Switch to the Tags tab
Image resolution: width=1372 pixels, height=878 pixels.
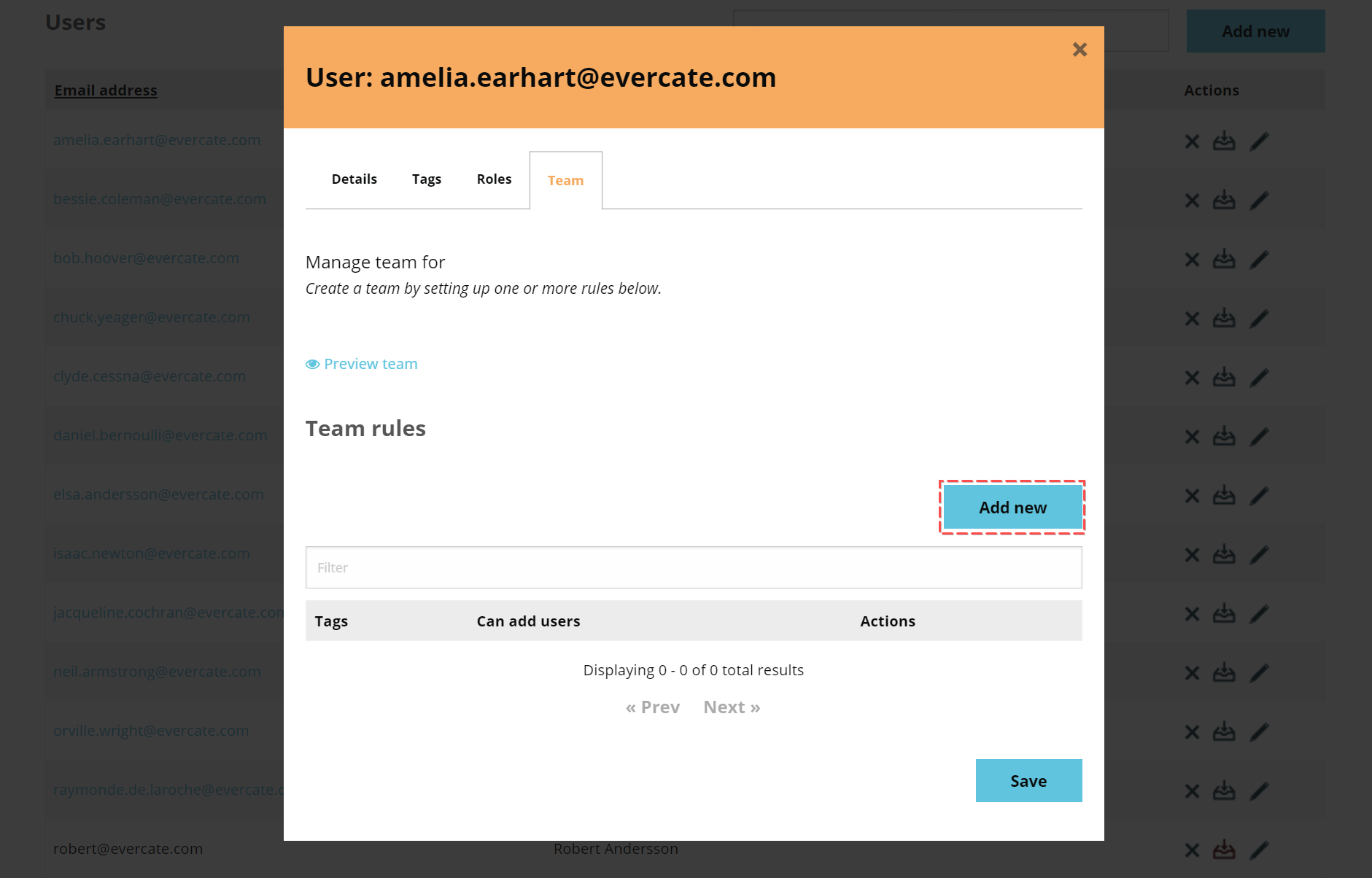tap(427, 179)
